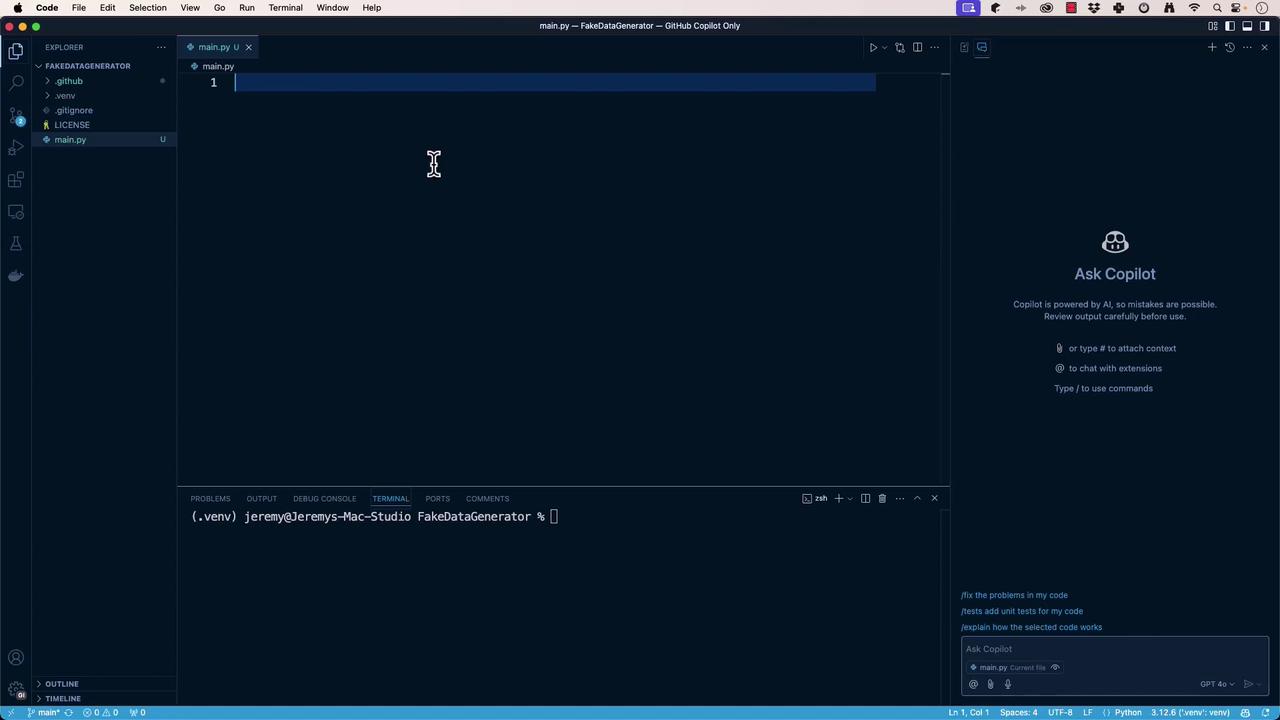The image size is (1280, 720).
Task: Close the terminal panel
Action: pyautogui.click(x=935, y=498)
